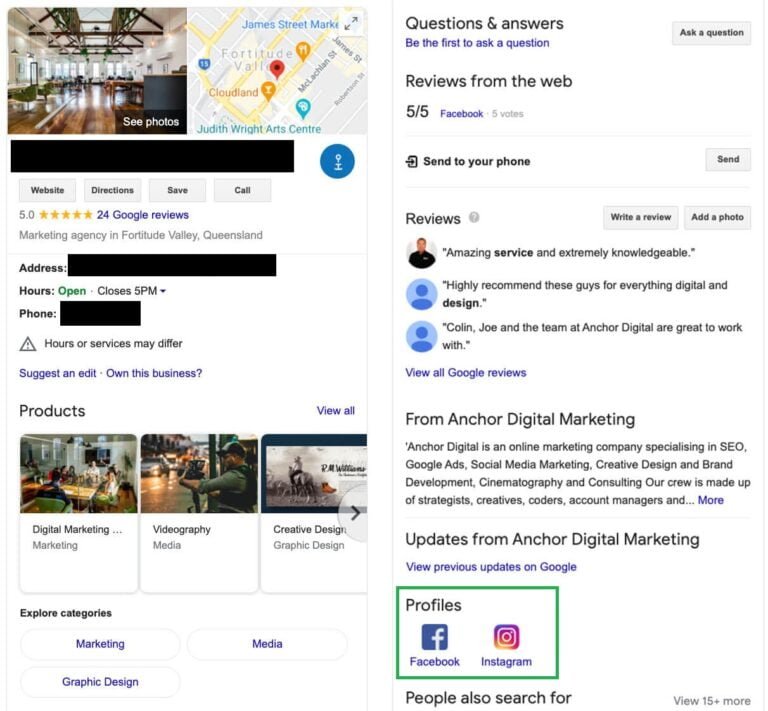The width and height of the screenshot is (768, 711).
Task: Click the 'Amazing service' review snippet
Action: 569,253
